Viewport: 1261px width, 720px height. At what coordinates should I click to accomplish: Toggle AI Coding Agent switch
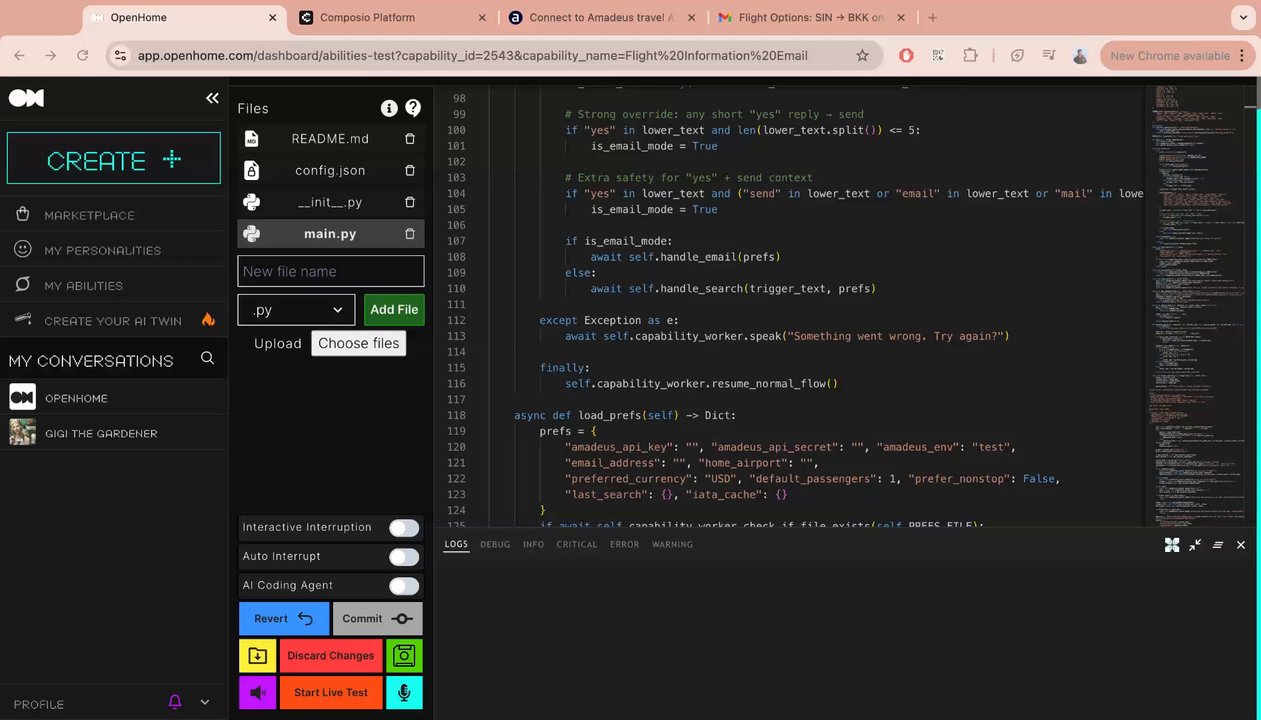pos(404,586)
